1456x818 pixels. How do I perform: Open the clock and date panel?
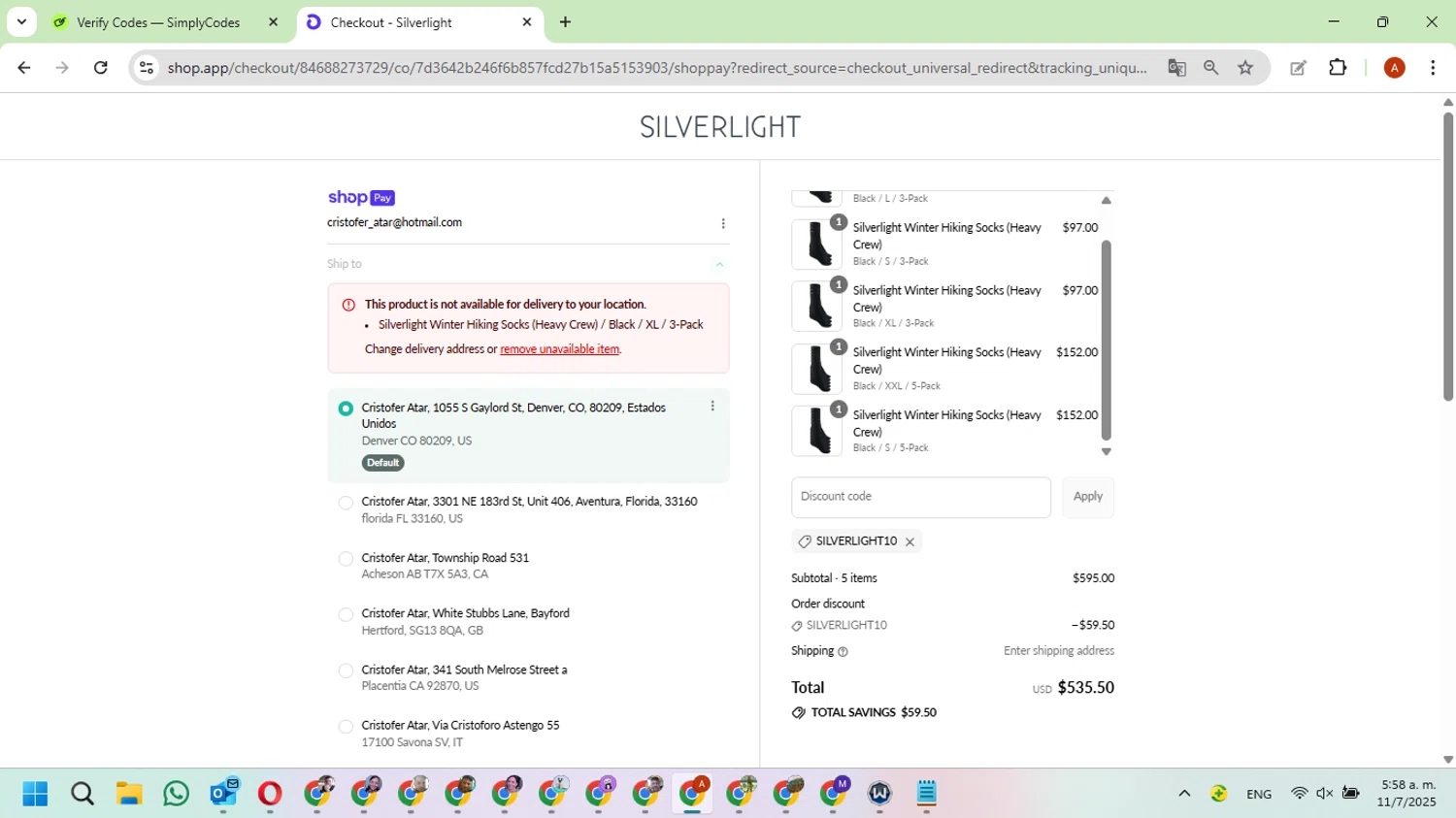tap(1406, 794)
